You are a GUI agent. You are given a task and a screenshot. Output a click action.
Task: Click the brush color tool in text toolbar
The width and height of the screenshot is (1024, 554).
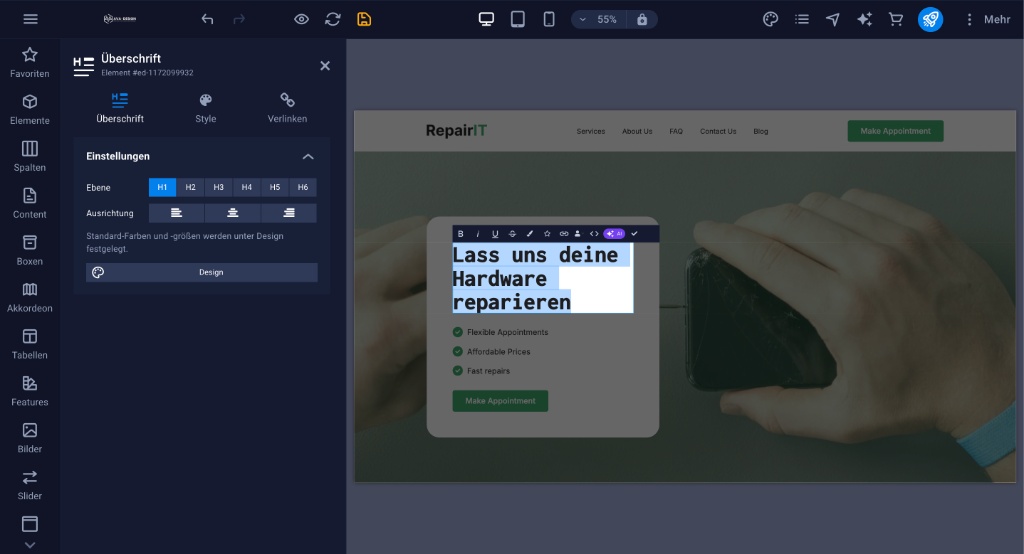click(530, 234)
